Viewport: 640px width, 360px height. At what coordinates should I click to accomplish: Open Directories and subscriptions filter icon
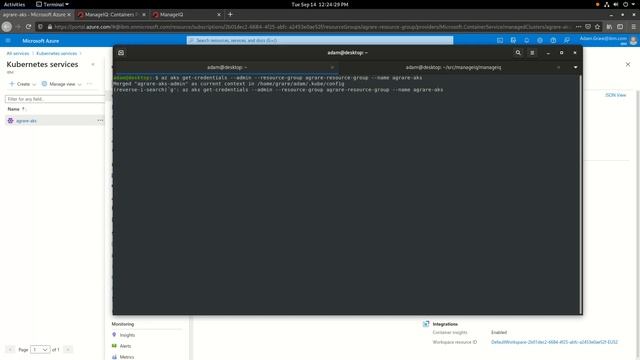tap(513, 40)
